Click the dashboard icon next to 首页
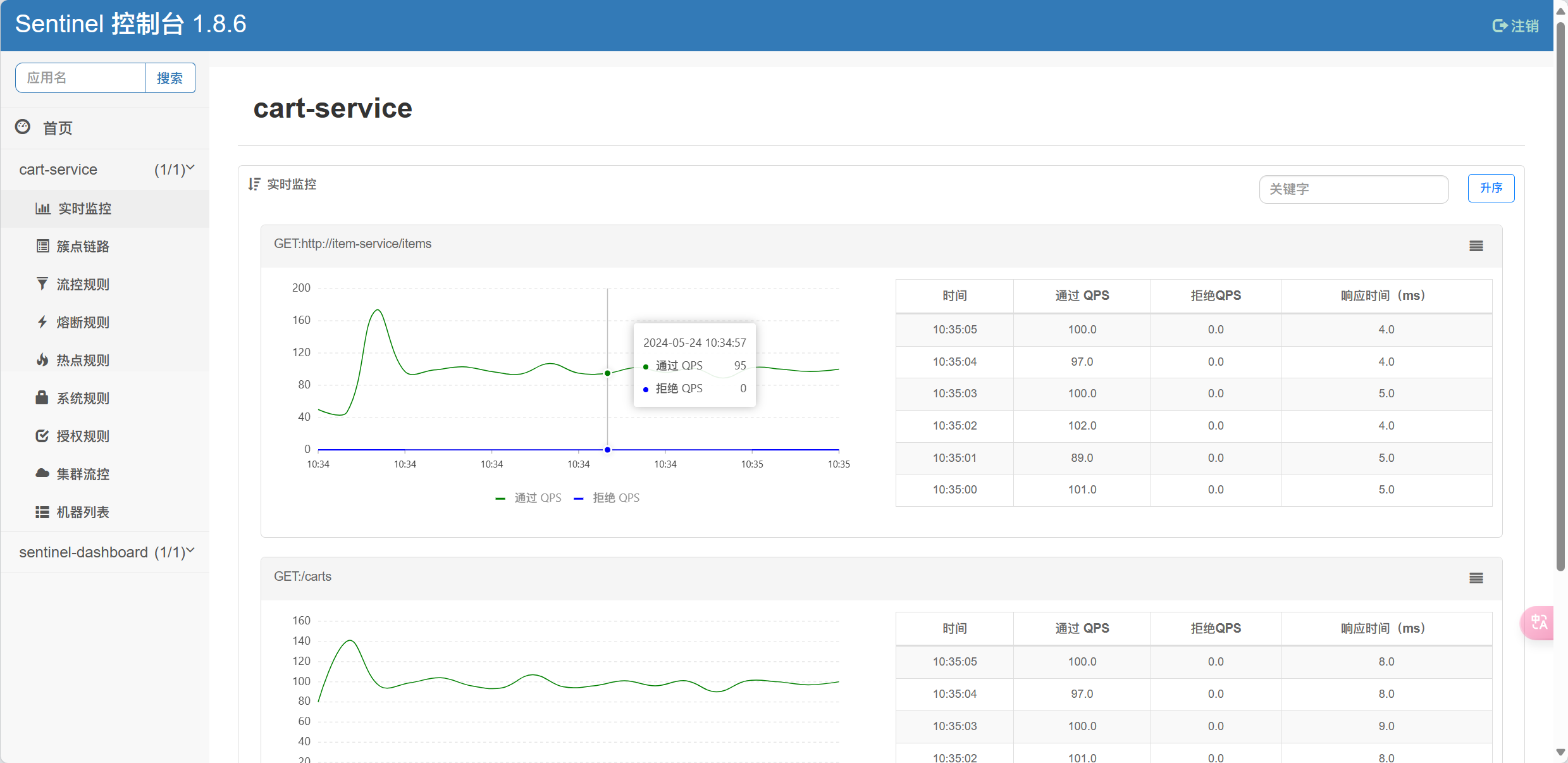1568x763 pixels. (x=23, y=127)
